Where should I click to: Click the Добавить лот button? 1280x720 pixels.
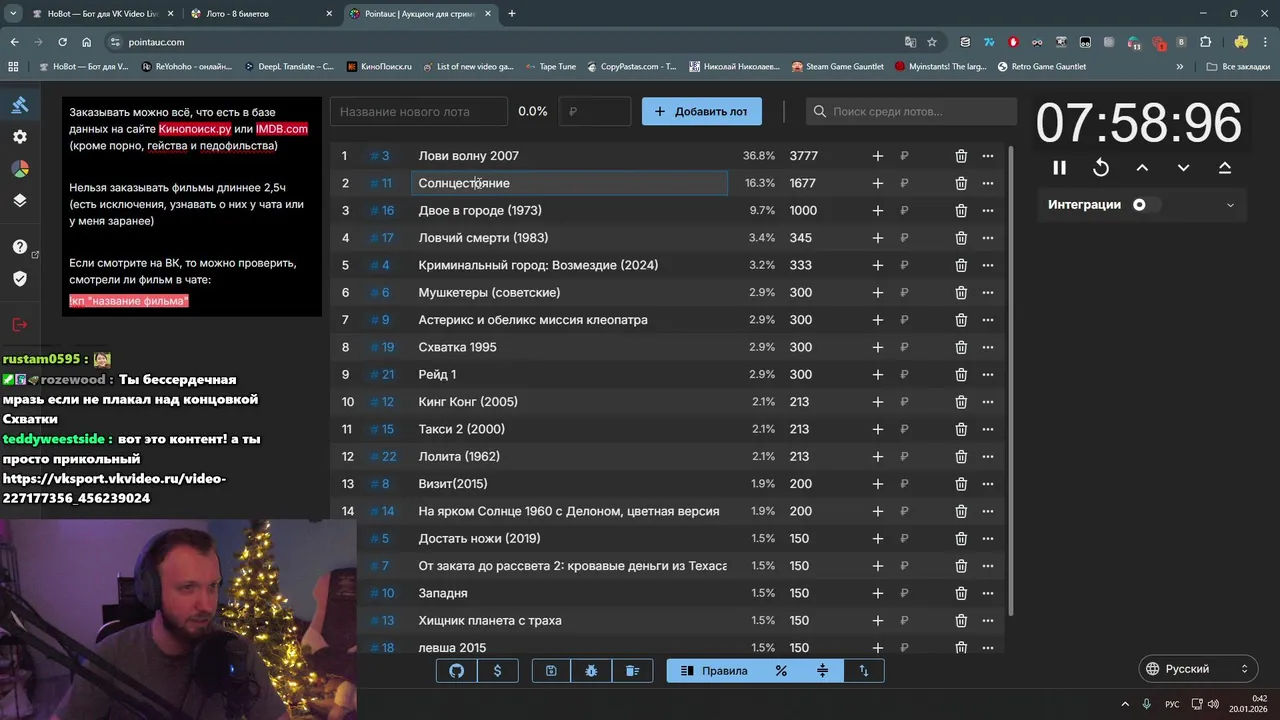701,111
